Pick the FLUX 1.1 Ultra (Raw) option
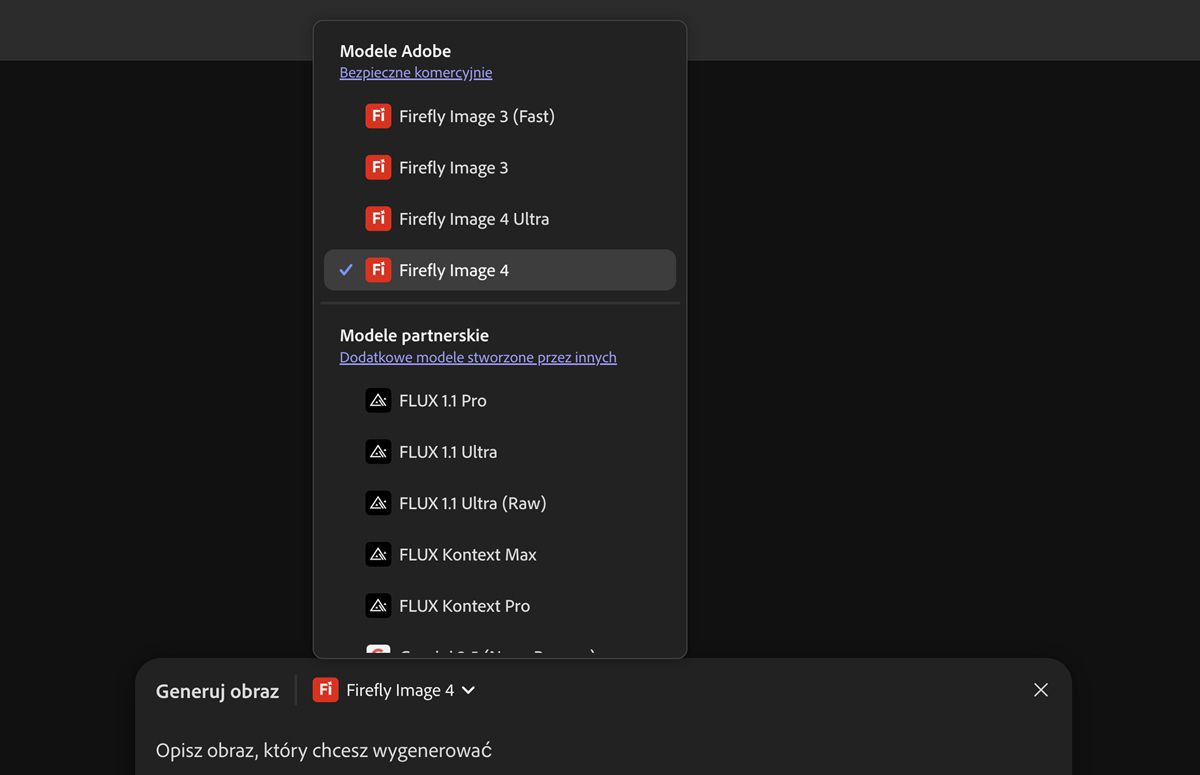The height and width of the screenshot is (775, 1200). pyautogui.click(x=472, y=503)
